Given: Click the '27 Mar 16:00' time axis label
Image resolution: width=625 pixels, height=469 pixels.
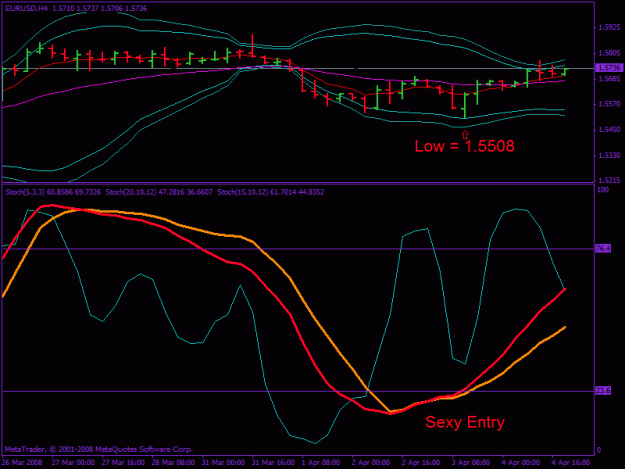Looking at the screenshot, I should [x=122, y=463].
